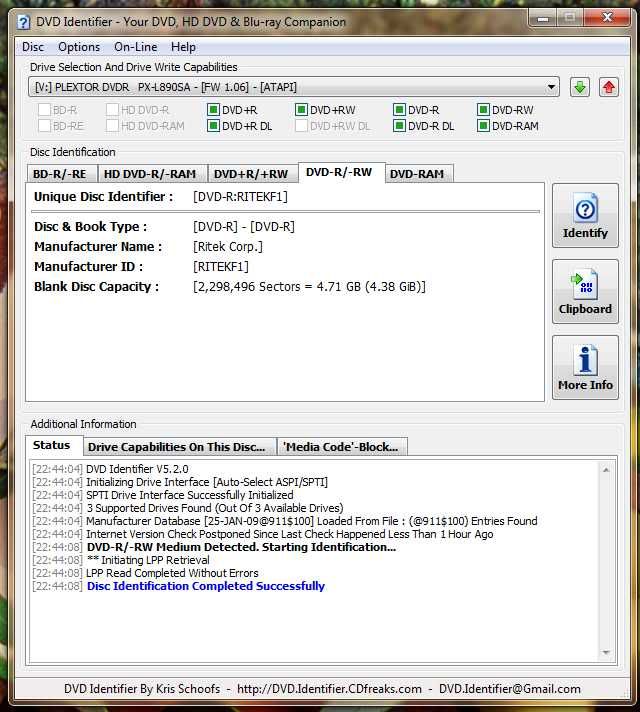The image size is (640, 712).
Task: Click 'Initializing Drive Interface' log line
Action: (207, 482)
